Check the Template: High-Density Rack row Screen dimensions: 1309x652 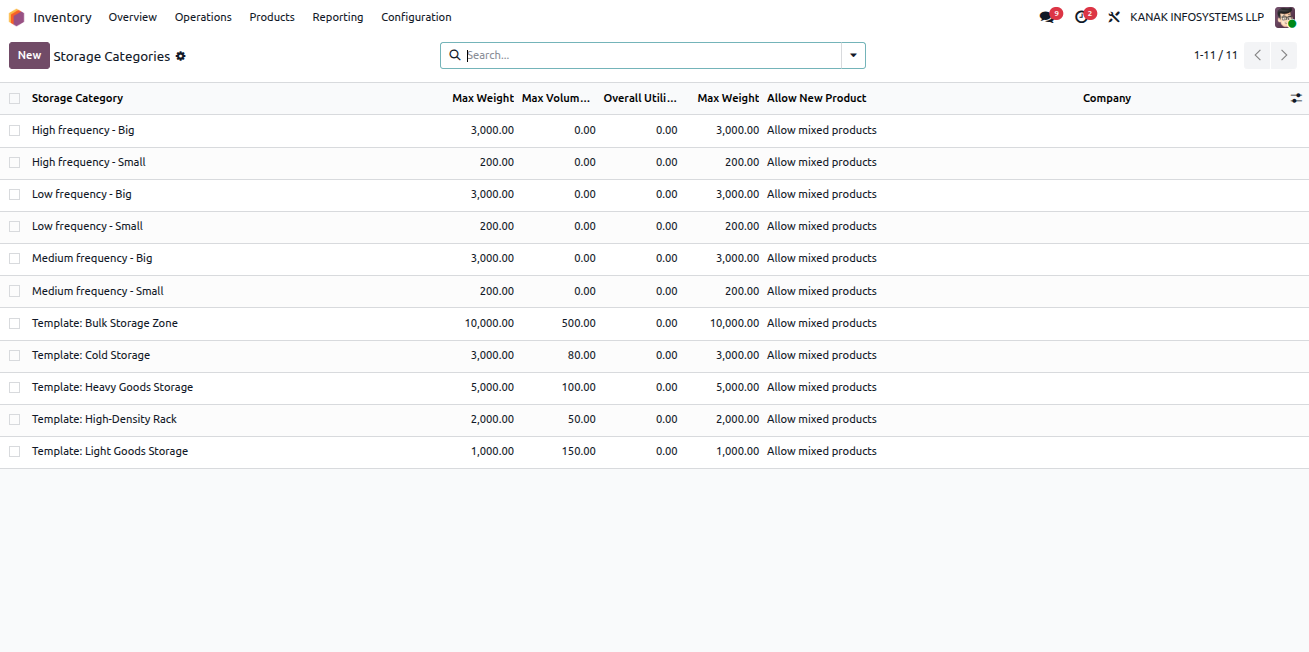14,419
